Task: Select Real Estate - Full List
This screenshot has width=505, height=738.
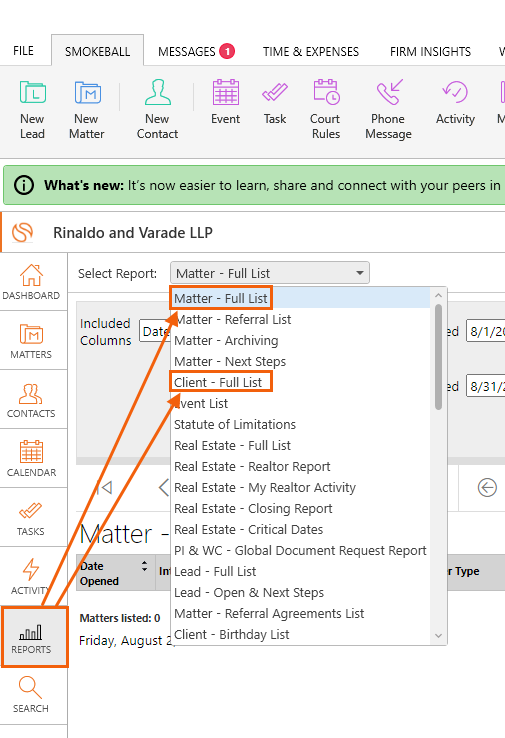Action: point(299,445)
